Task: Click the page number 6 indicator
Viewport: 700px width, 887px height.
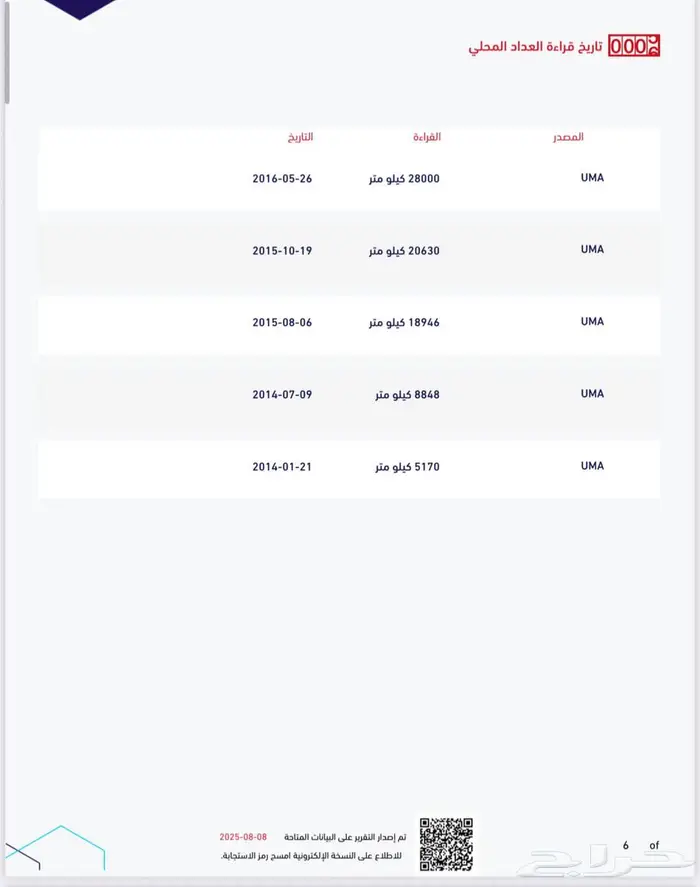Action: point(626,845)
